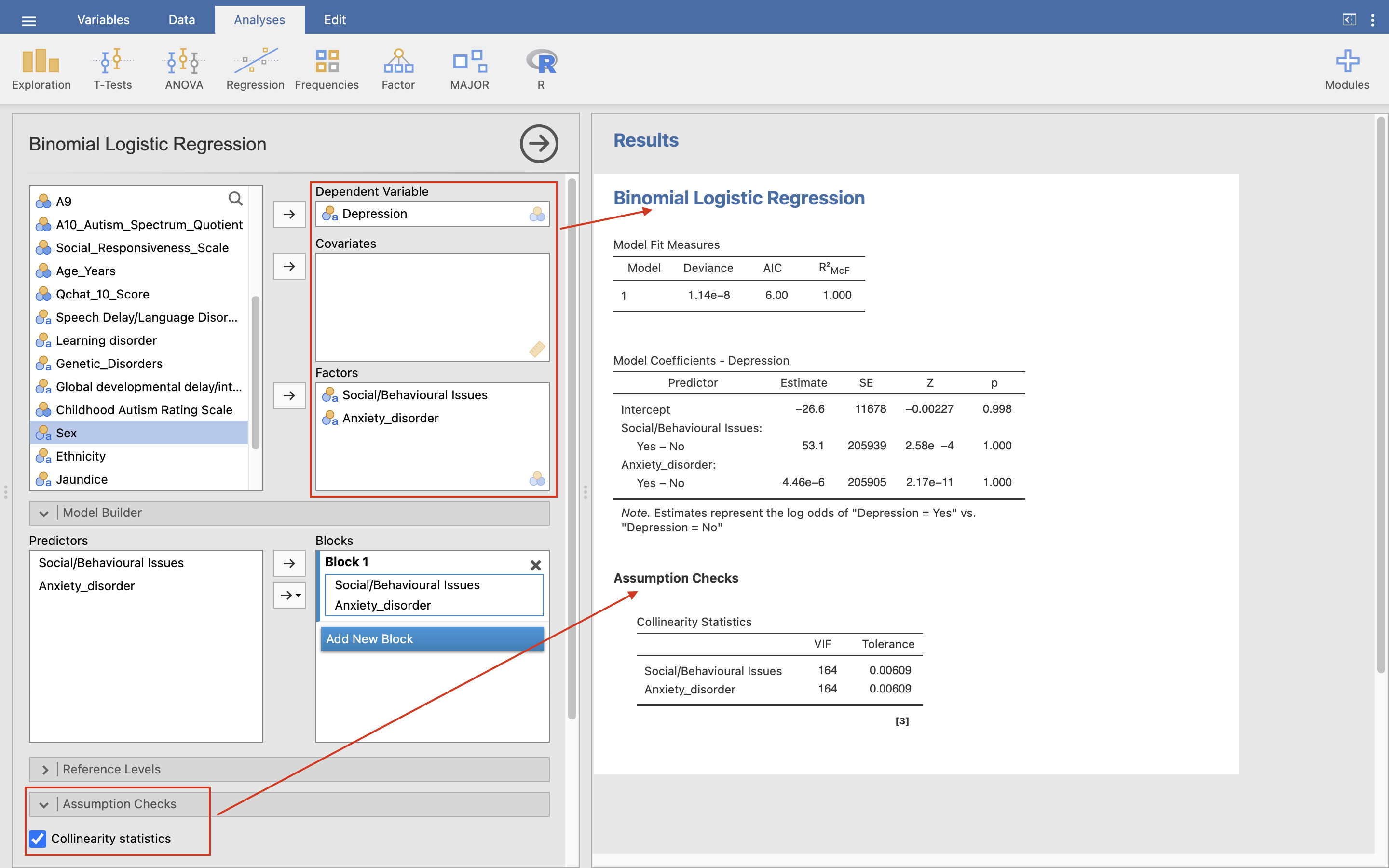Viewport: 1389px width, 868px height.
Task: Open the Exploration analysis menu
Action: pyautogui.click(x=41, y=69)
